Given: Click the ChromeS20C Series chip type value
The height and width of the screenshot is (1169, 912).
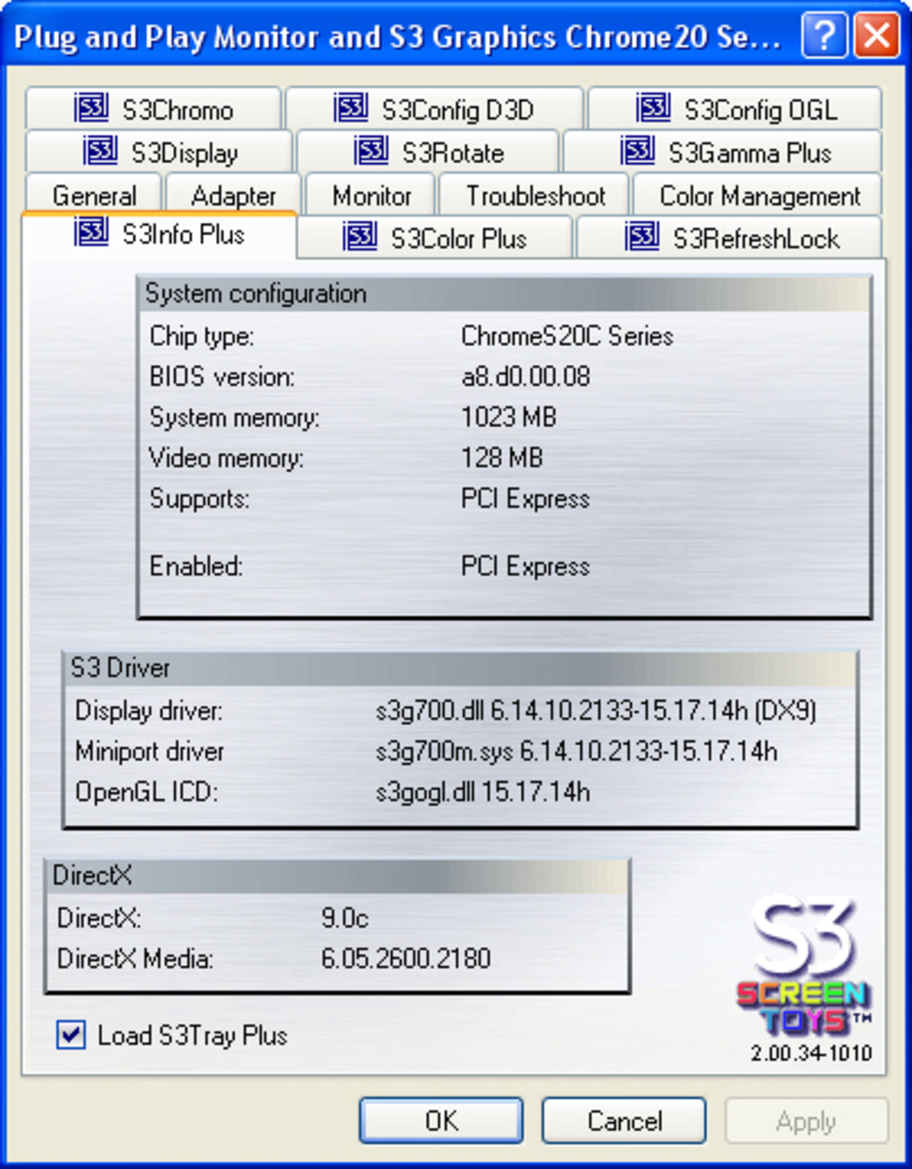Looking at the screenshot, I should 567,335.
